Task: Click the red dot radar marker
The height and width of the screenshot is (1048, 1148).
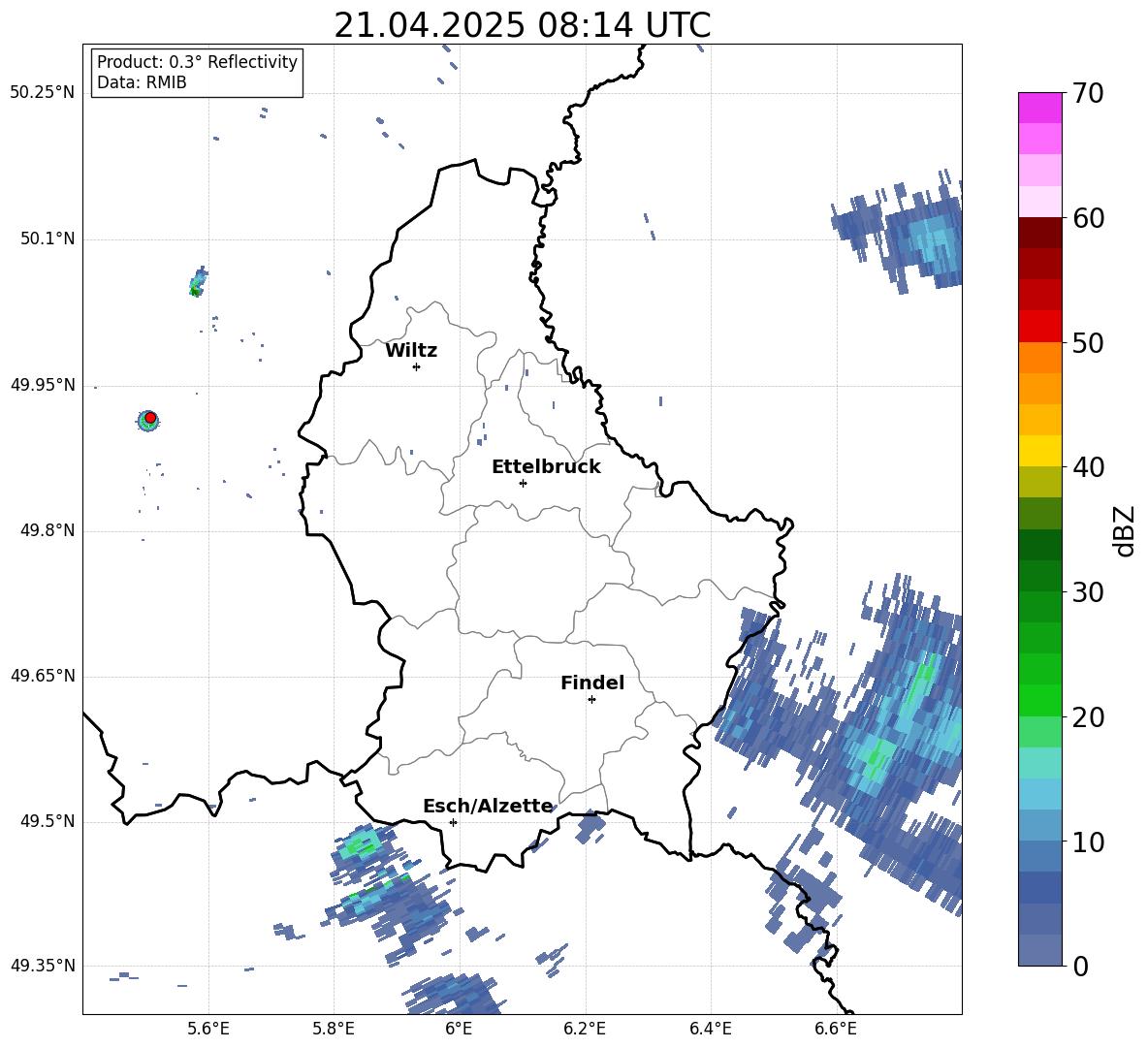Action: [x=150, y=418]
